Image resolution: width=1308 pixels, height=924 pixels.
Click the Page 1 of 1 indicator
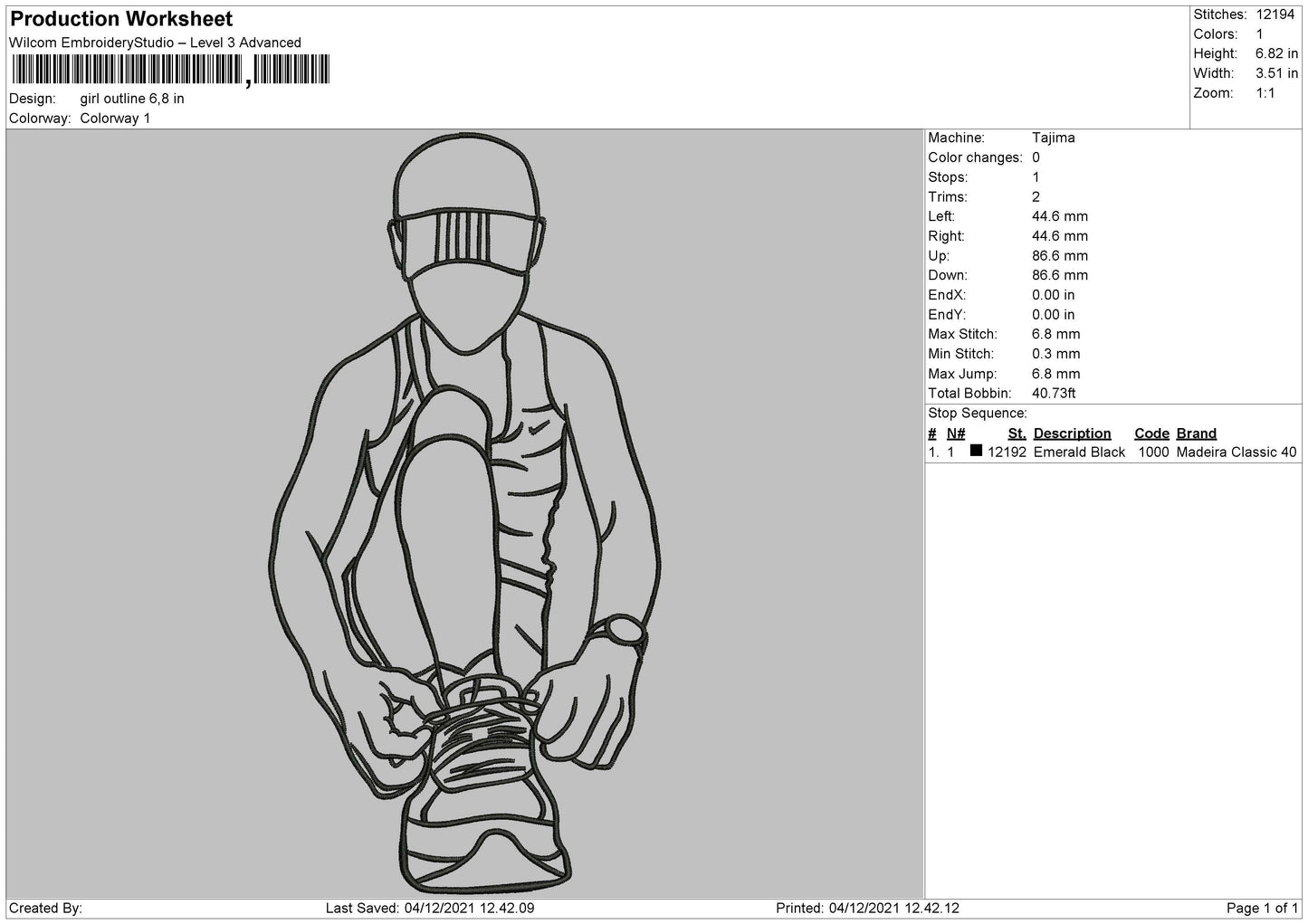tap(1263, 909)
